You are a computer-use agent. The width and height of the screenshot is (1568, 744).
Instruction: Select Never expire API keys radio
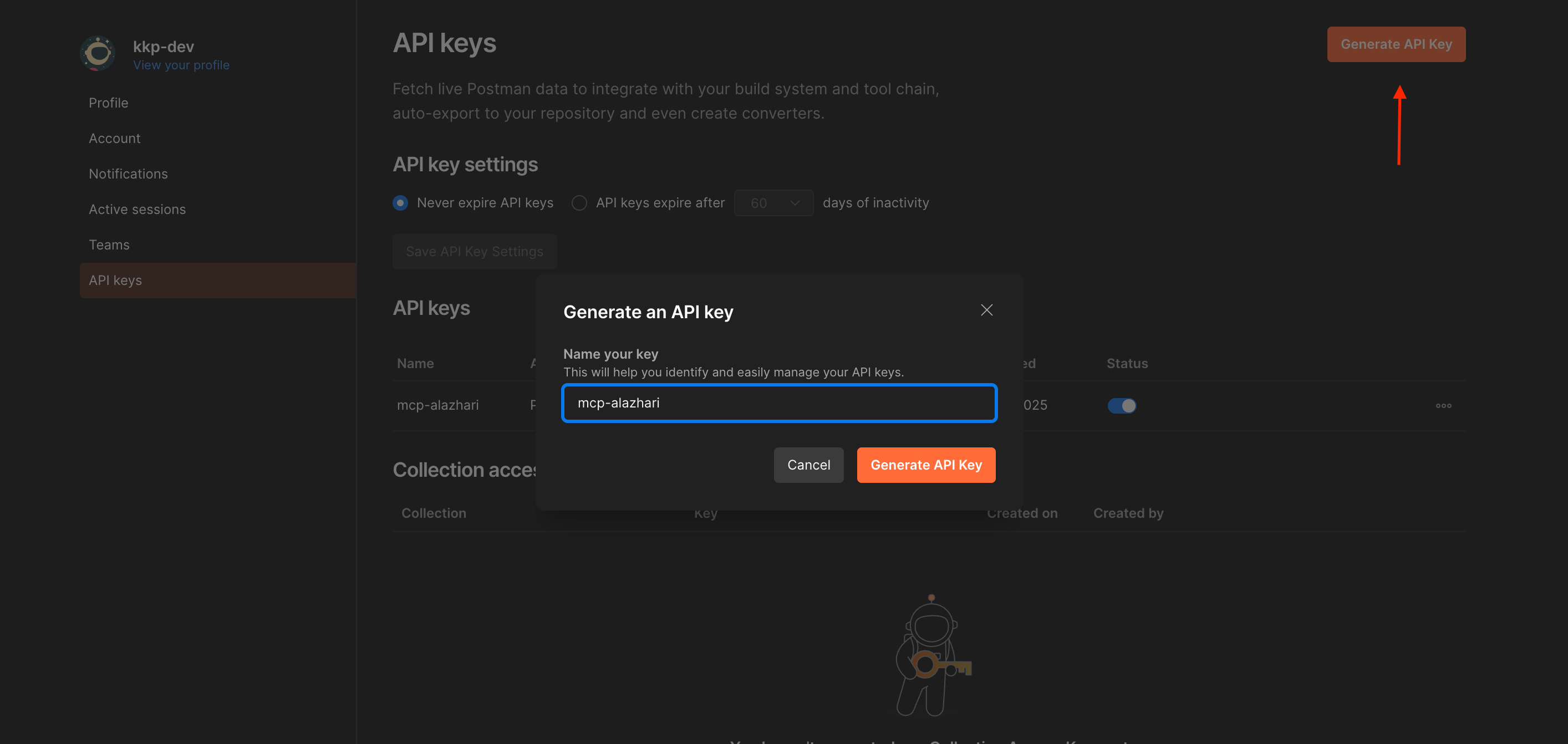(400, 203)
